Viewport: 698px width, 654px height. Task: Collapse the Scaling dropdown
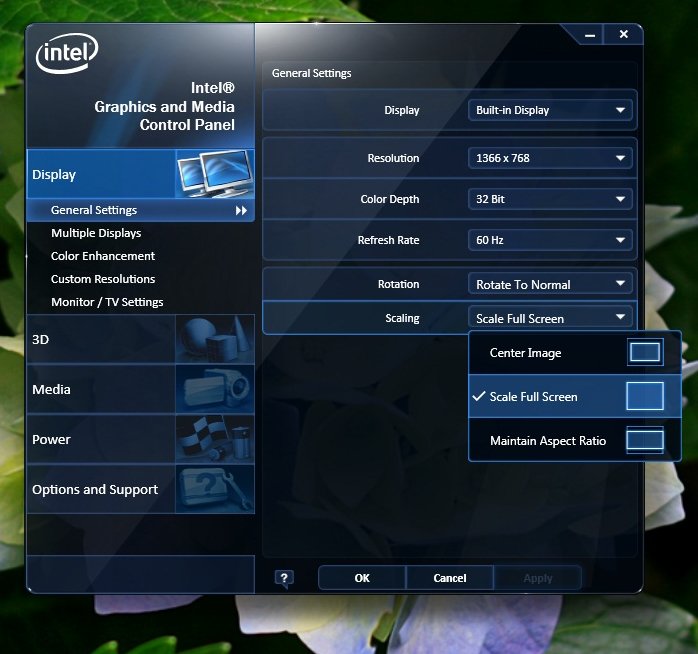tap(550, 318)
